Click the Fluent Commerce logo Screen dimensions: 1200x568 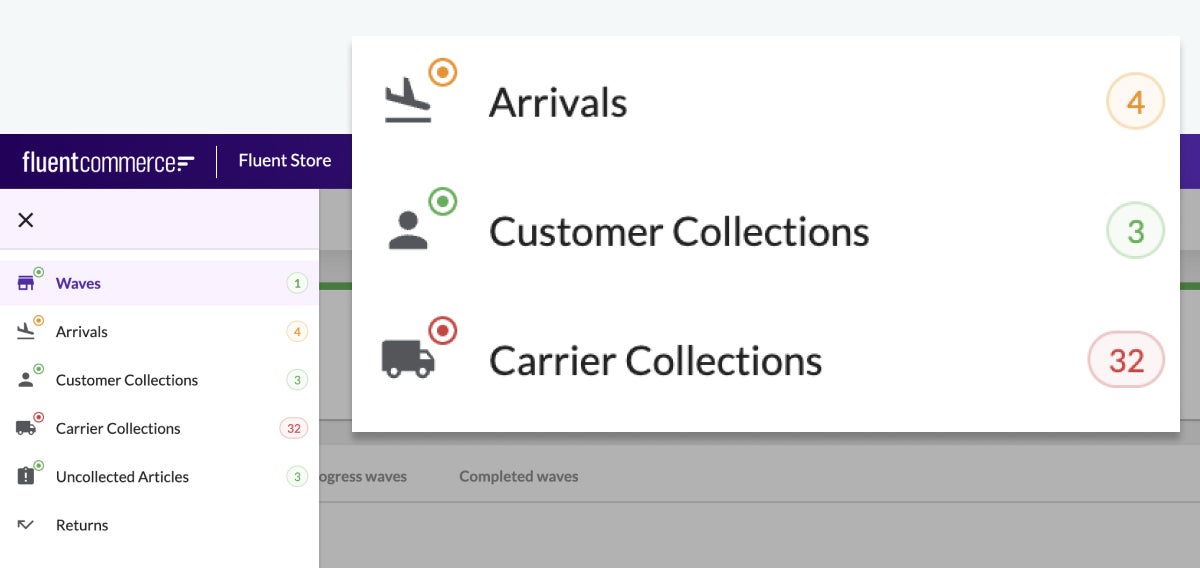(108, 162)
